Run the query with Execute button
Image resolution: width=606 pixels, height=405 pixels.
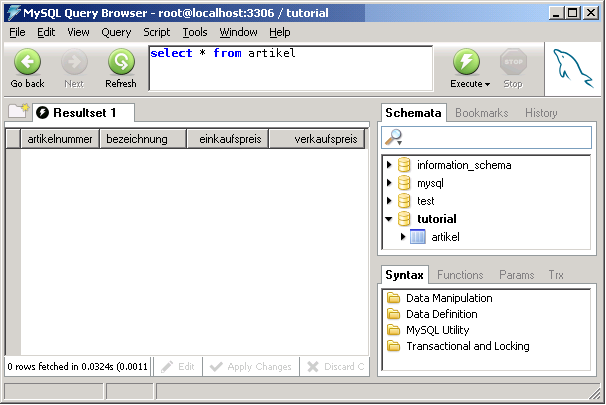pos(467,63)
